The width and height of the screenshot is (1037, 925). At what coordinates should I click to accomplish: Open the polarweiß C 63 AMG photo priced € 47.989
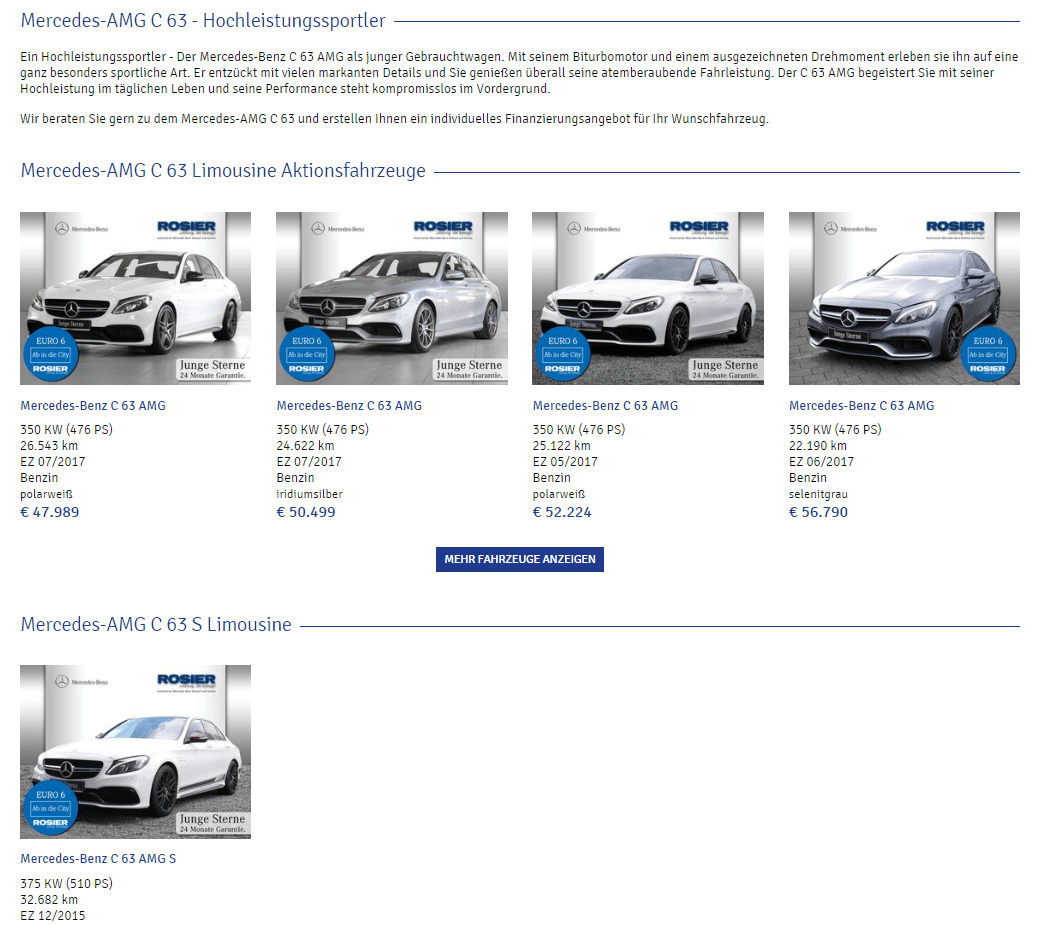tap(136, 298)
